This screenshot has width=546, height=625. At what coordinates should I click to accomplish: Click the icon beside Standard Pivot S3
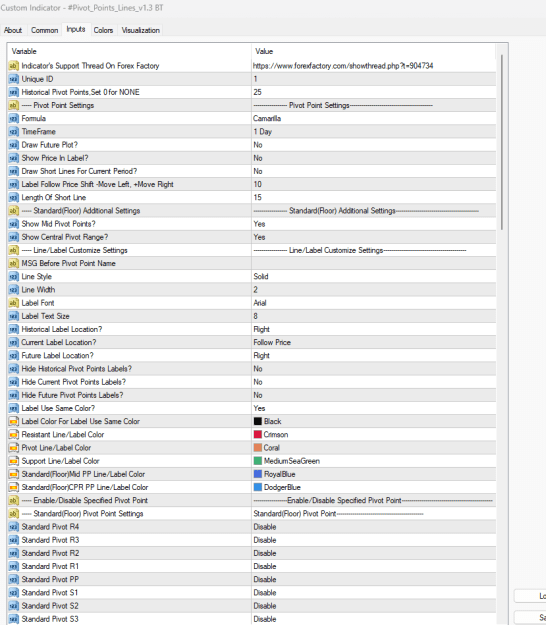click(x=14, y=619)
